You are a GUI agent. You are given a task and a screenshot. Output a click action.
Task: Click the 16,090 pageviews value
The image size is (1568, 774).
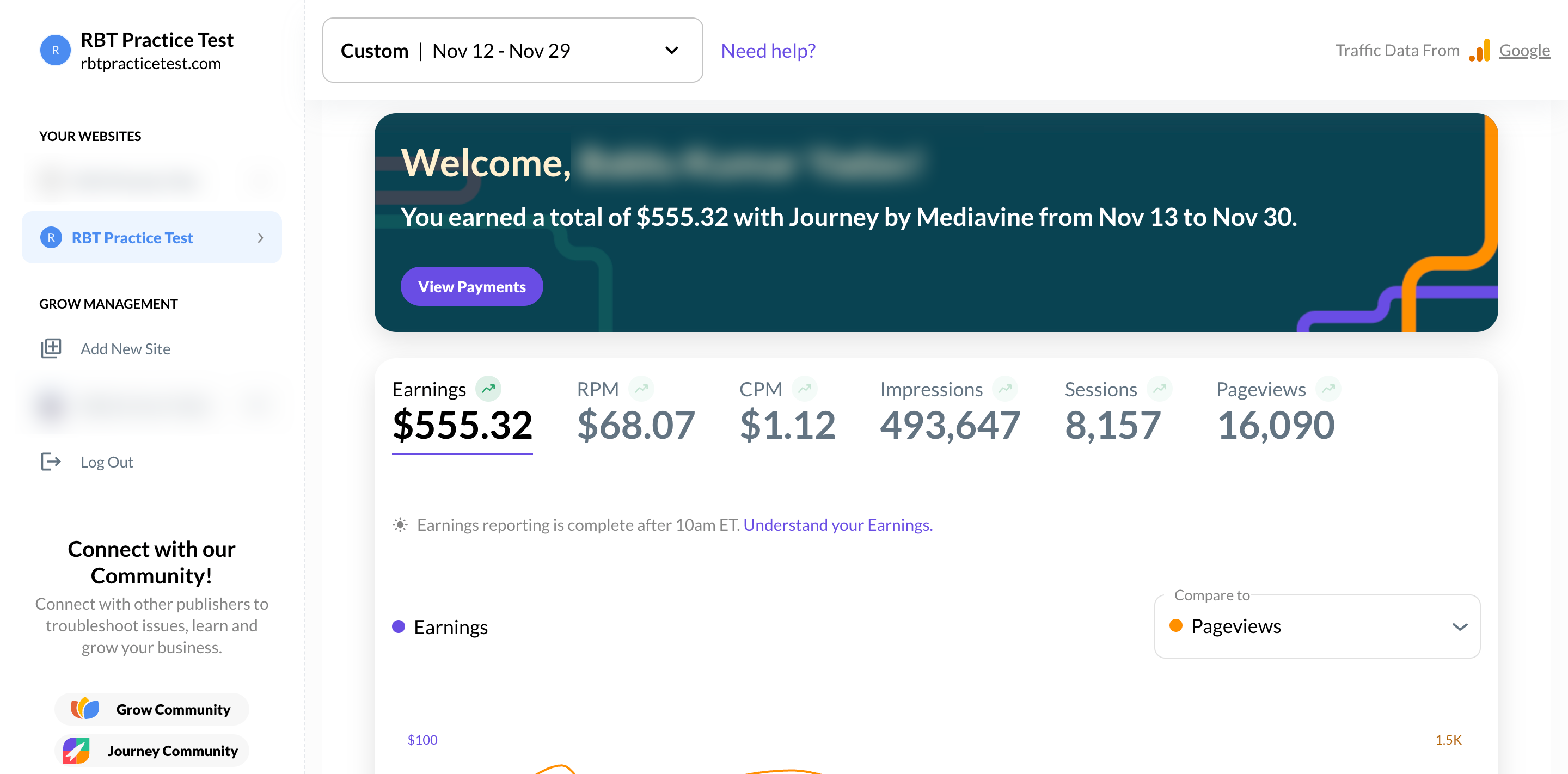click(1276, 425)
